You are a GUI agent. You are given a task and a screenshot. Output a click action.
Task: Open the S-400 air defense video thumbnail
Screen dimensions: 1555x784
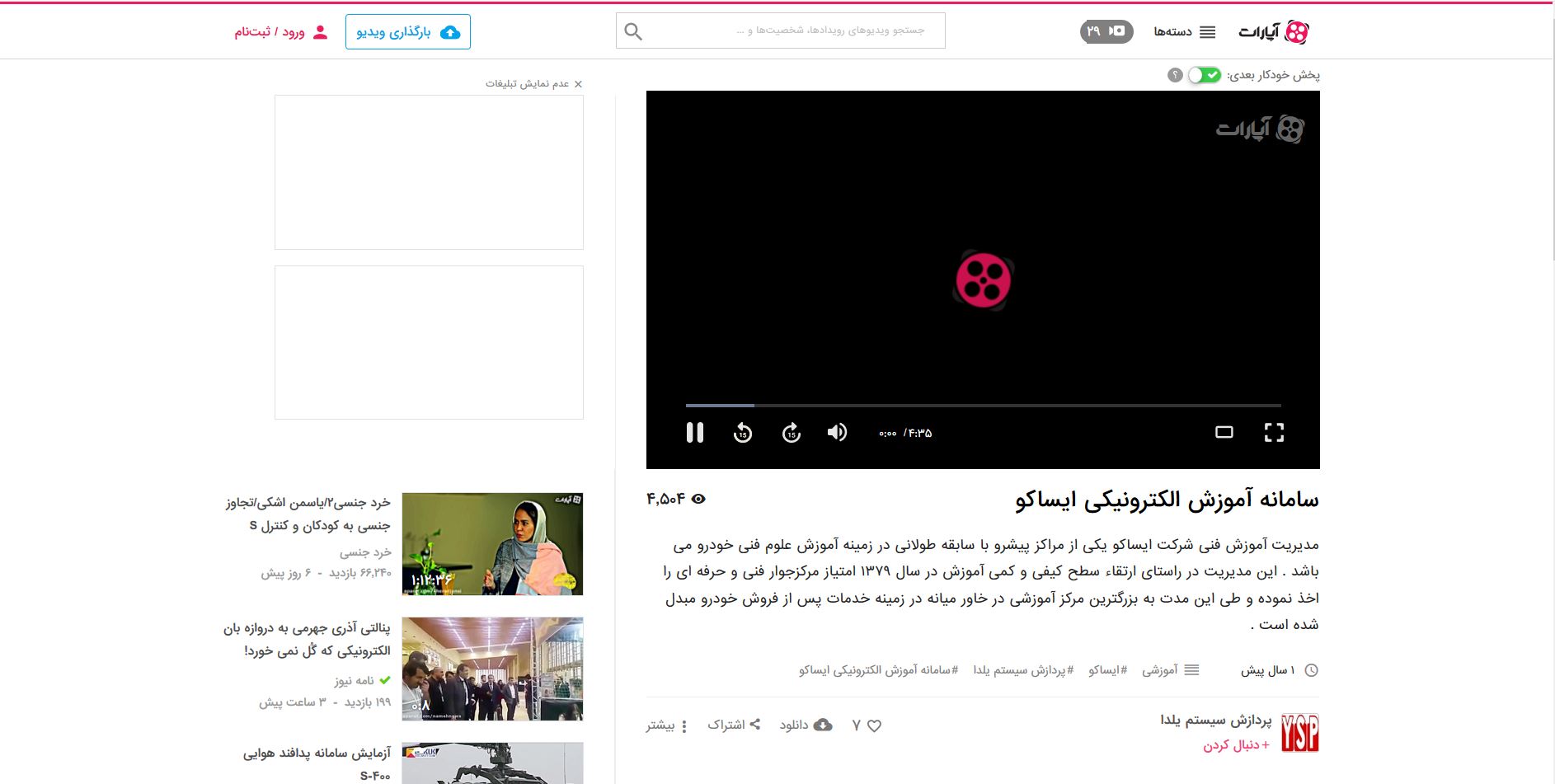pos(492,763)
